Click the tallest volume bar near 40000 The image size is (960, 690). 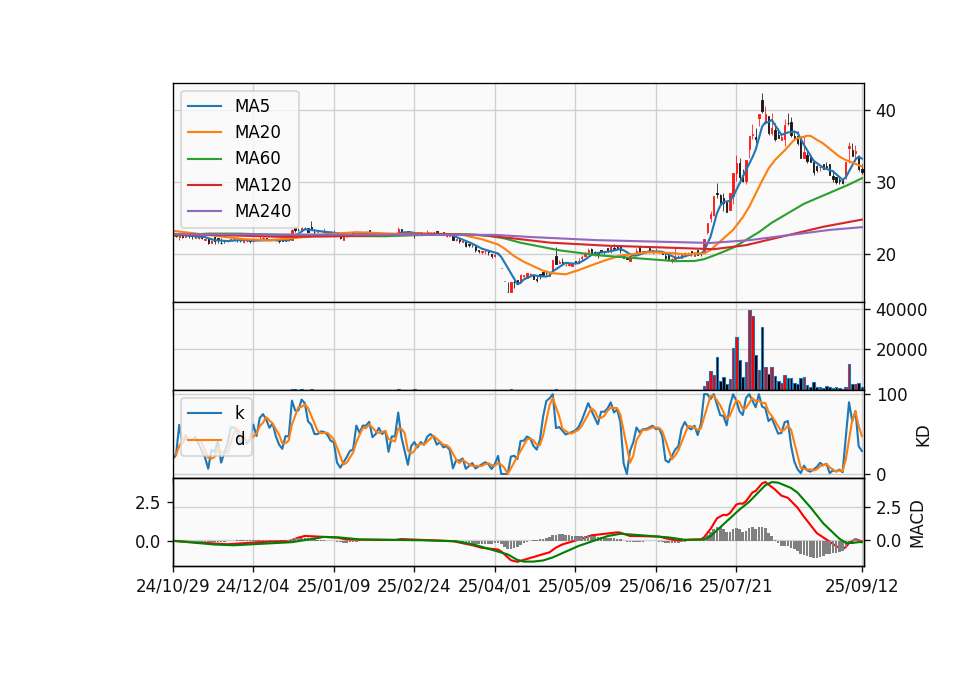coord(749,350)
